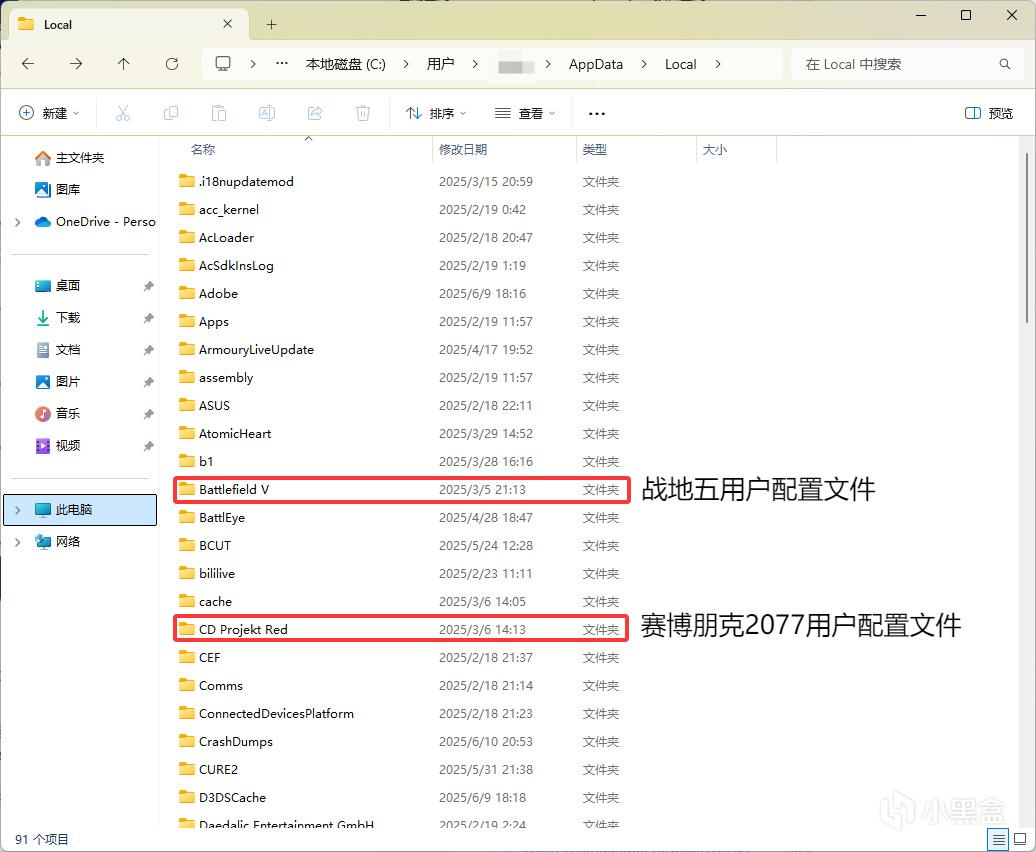The image size is (1036, 852).
Task: Click the Copy icon in toolbar
Action: point(170,114)
